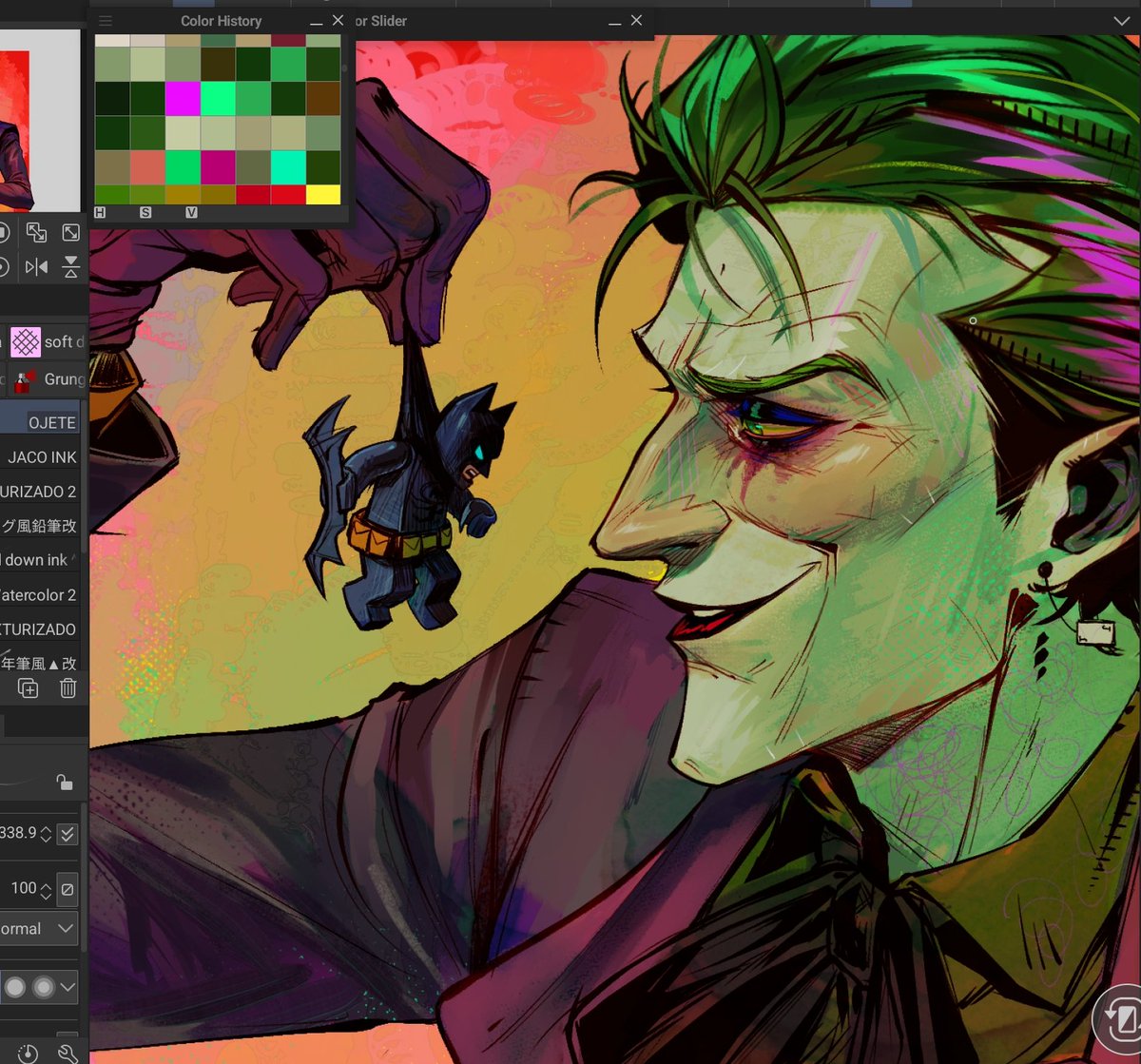Click the Navigator fit-to-screen icon with two arrows boxes

point(36,232)
